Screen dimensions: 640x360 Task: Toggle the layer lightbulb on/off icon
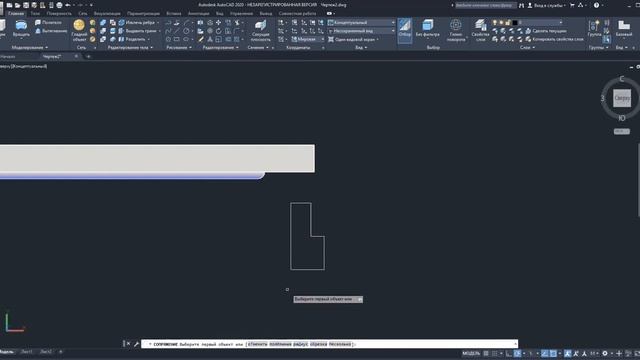tap(495, 22)
